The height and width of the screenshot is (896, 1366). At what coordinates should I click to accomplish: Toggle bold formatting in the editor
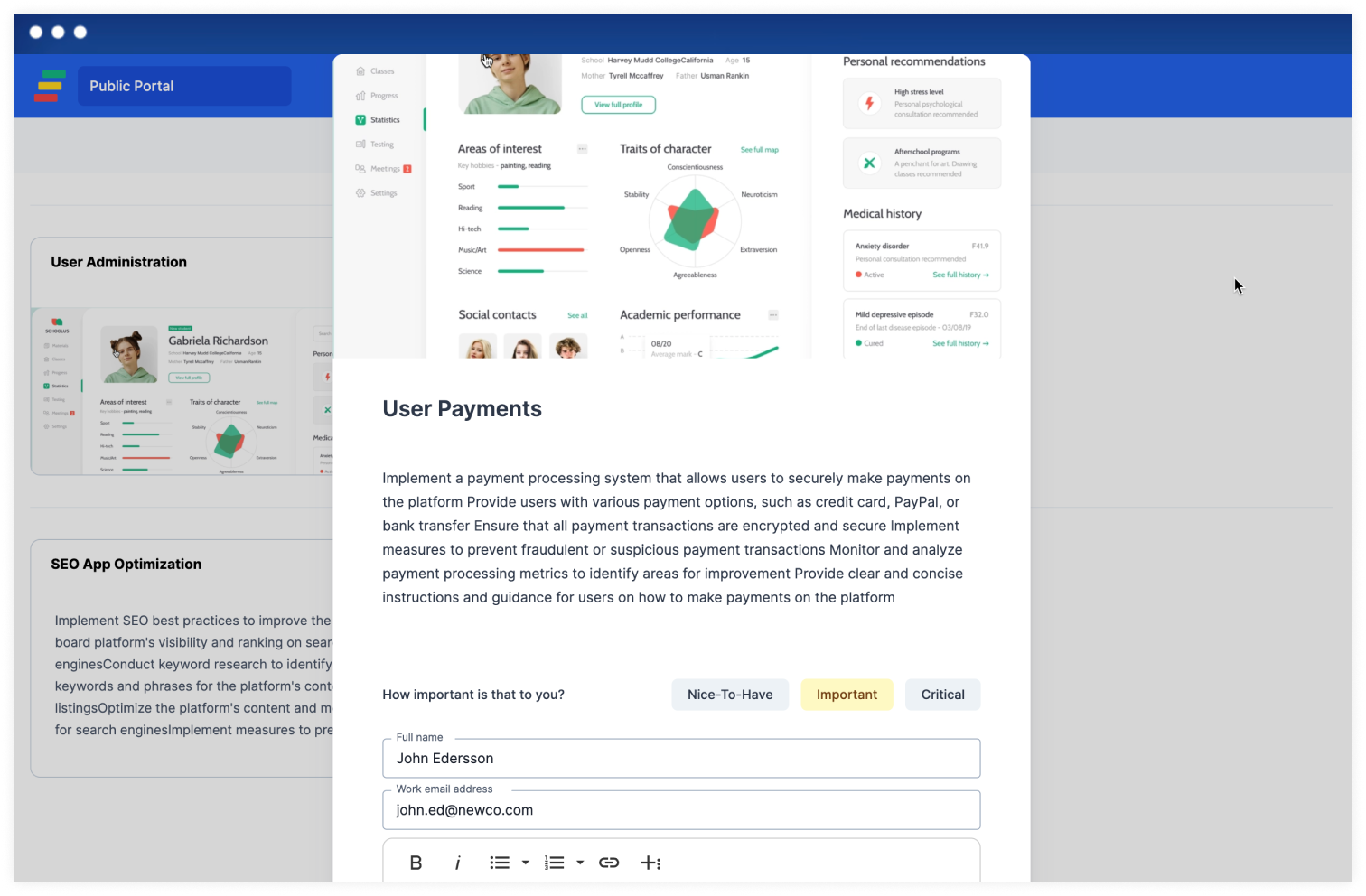(416, 863)
